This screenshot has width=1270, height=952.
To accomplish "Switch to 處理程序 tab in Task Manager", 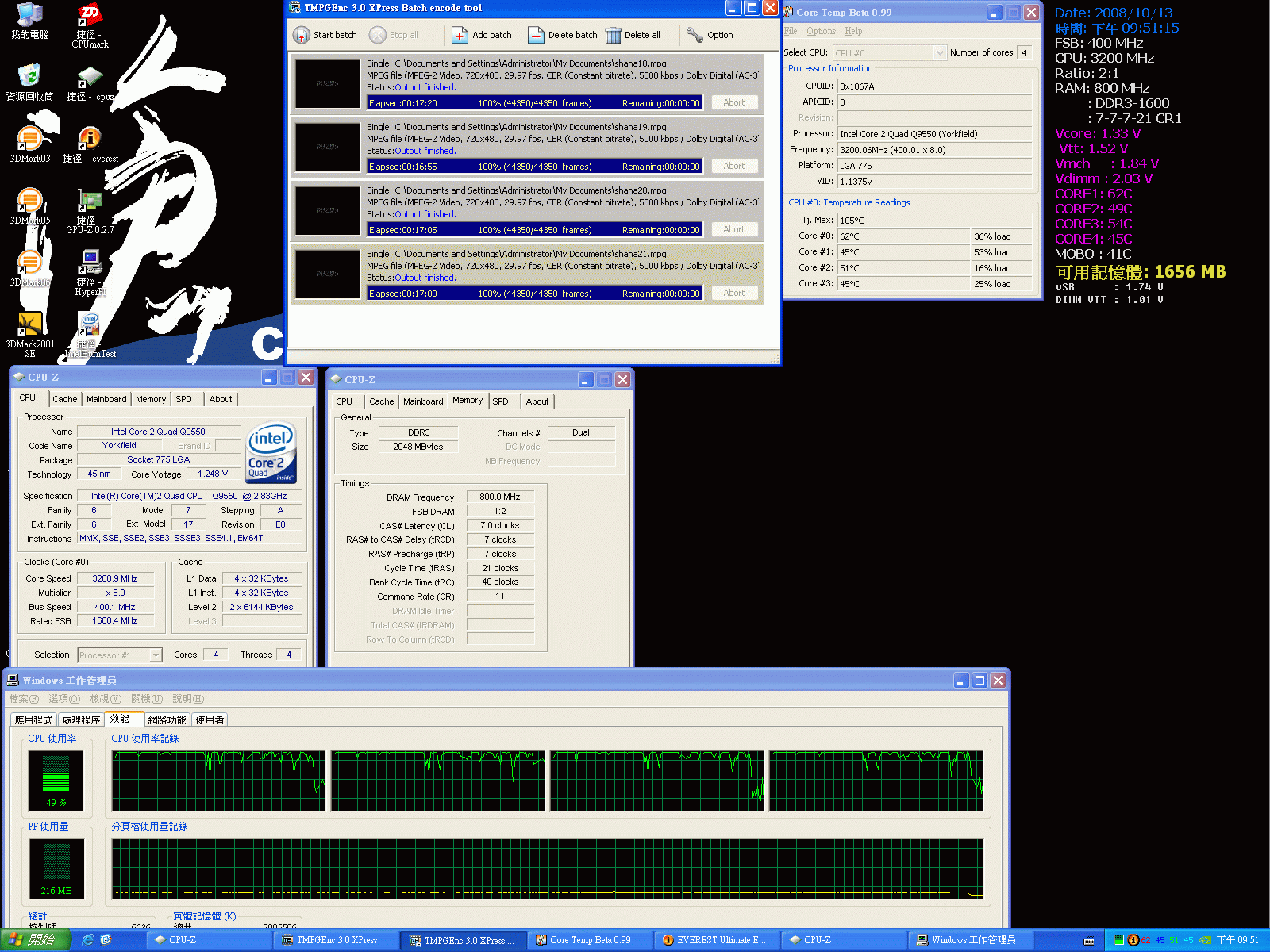I will (x=81, y=720).
